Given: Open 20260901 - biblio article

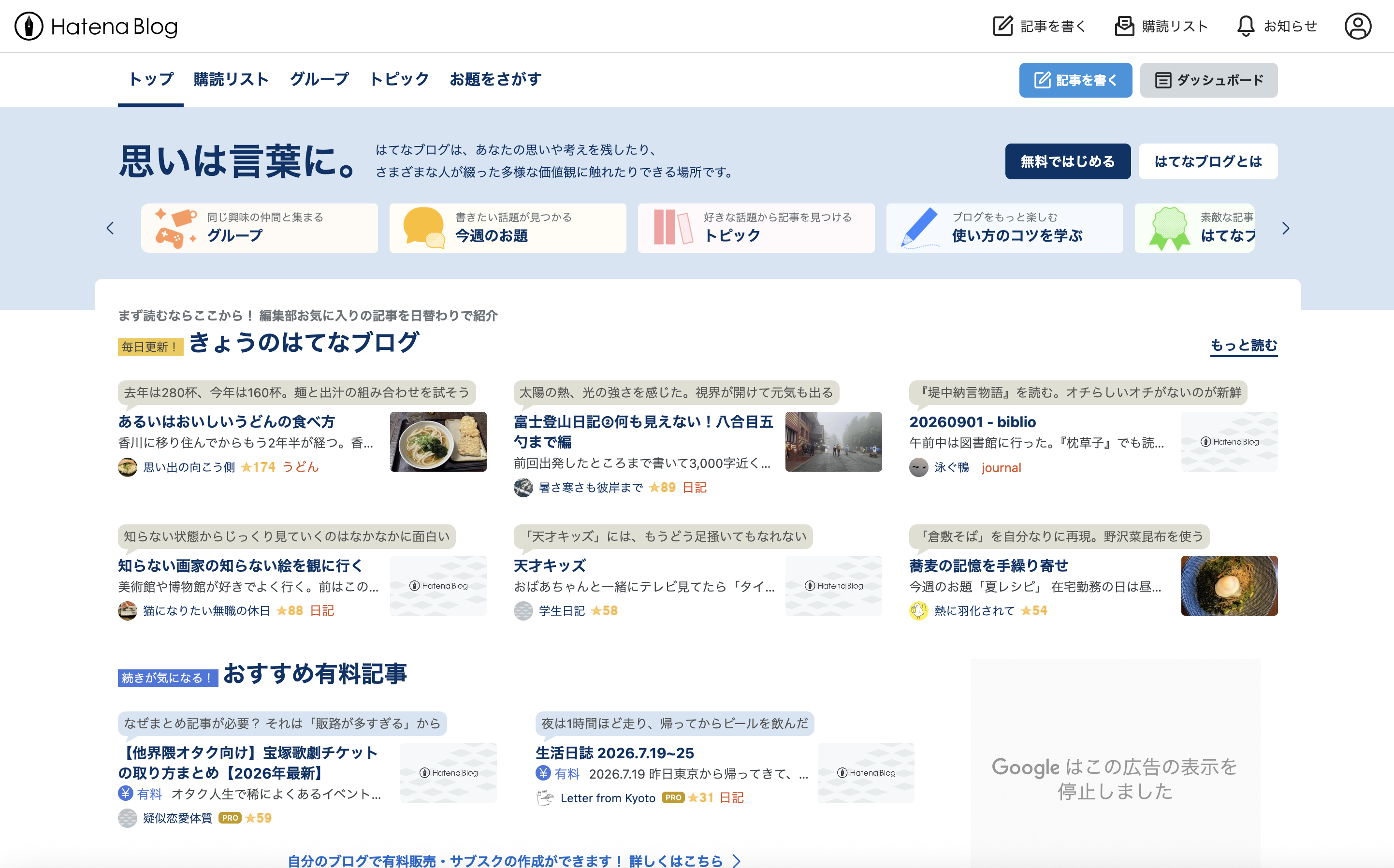Looking at the screenshot, I should point(973,422).
